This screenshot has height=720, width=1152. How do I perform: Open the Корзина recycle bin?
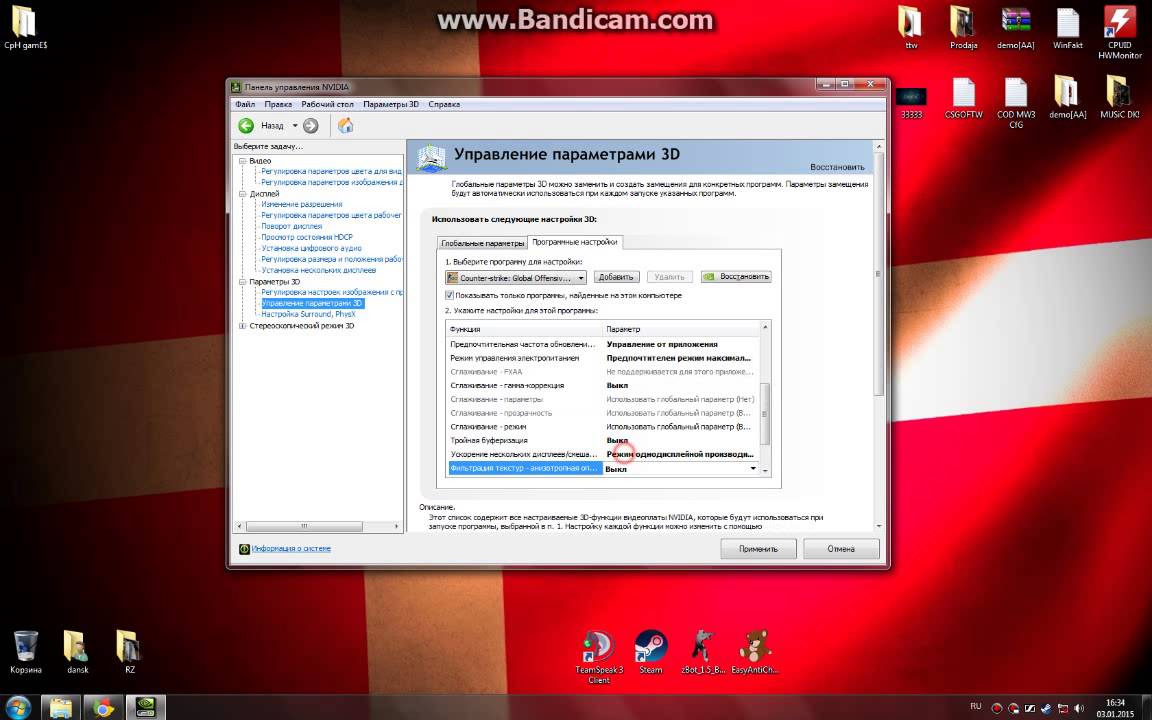[26, 652]
